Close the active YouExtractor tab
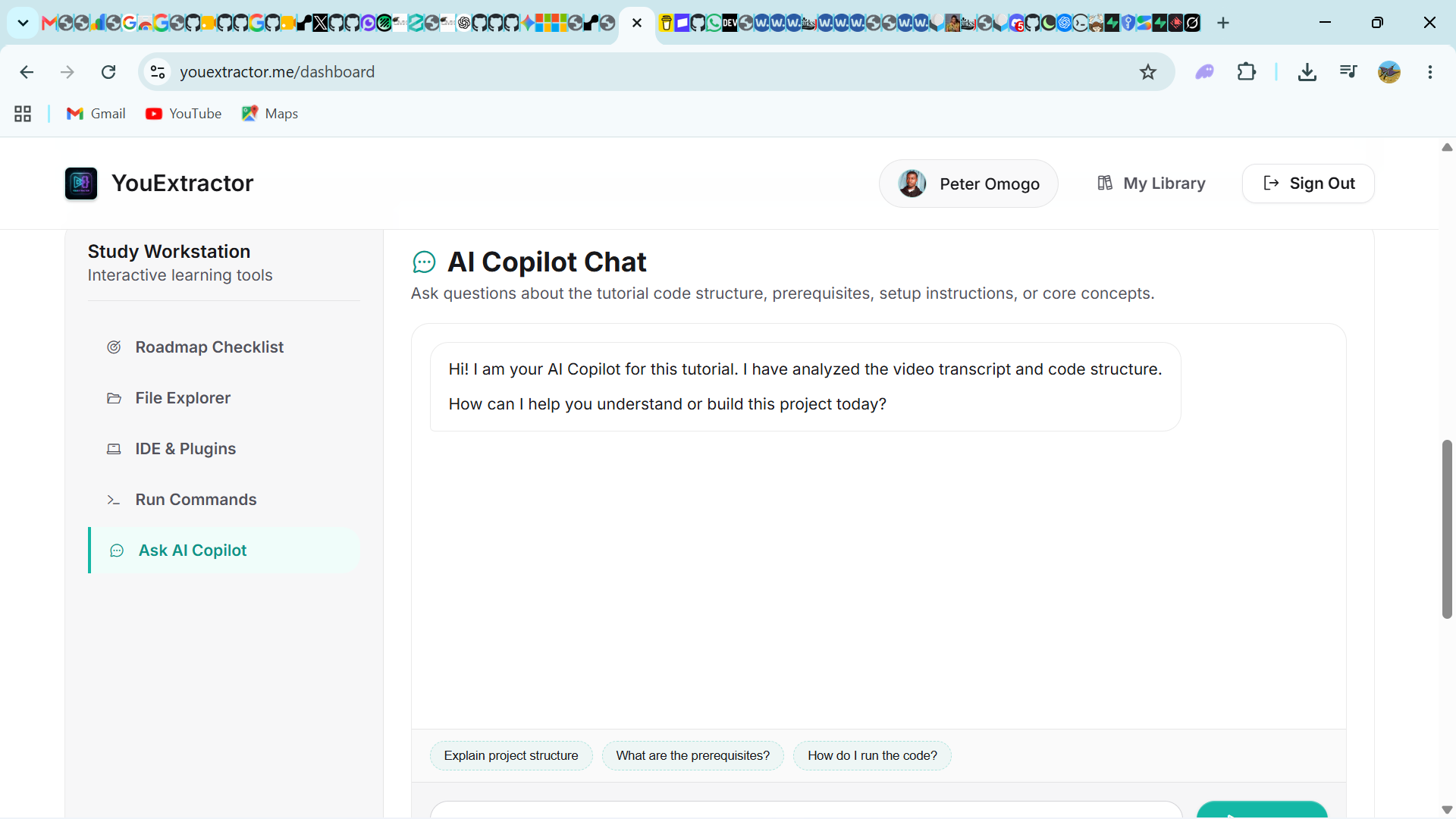 [x=637, y=23]
